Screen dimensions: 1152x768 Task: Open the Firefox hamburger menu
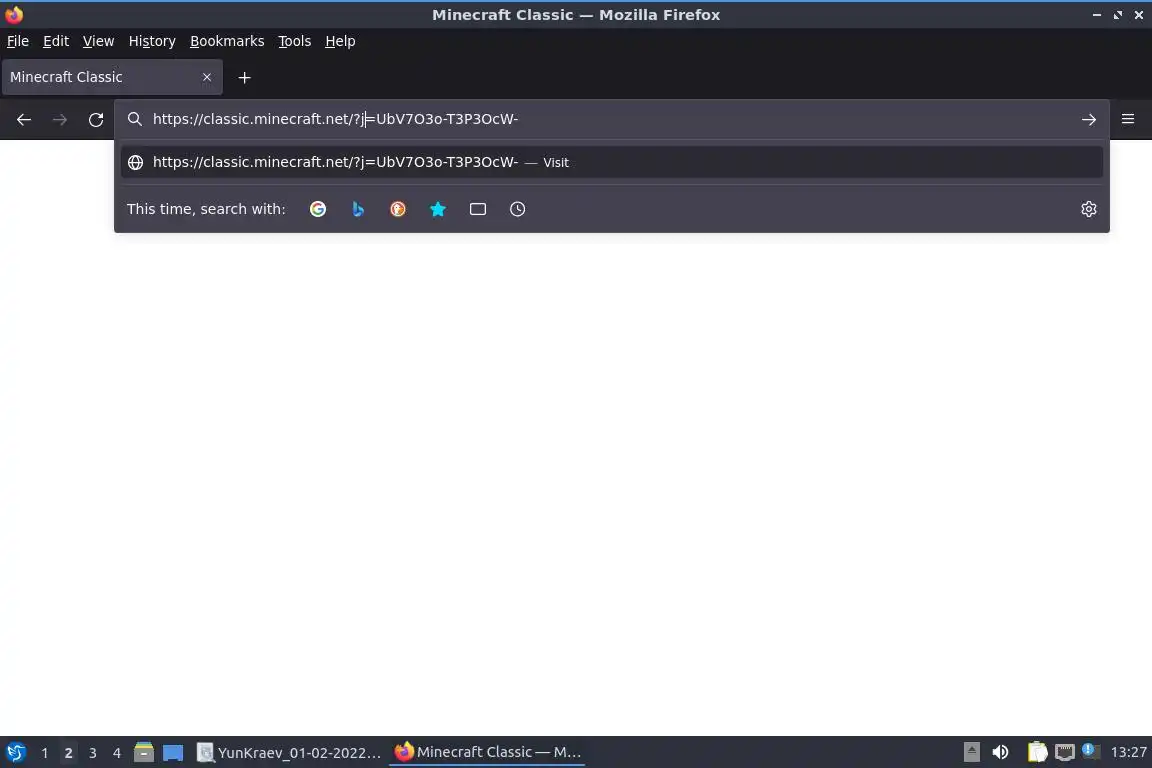[1128, 119]
